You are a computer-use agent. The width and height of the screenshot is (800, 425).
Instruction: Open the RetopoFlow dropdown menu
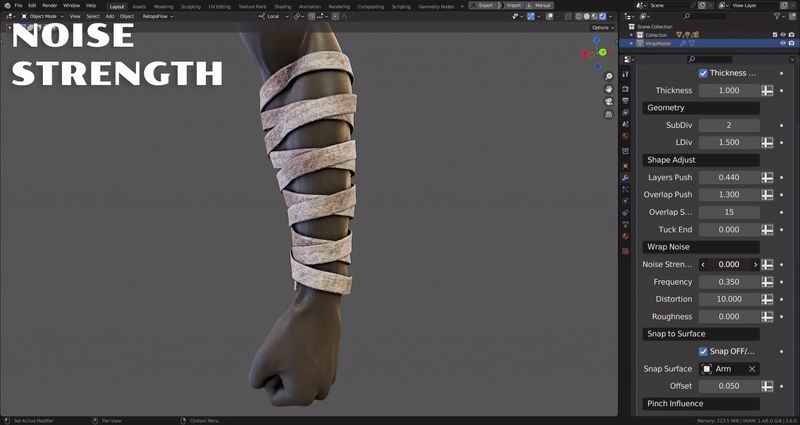[158, 16]
